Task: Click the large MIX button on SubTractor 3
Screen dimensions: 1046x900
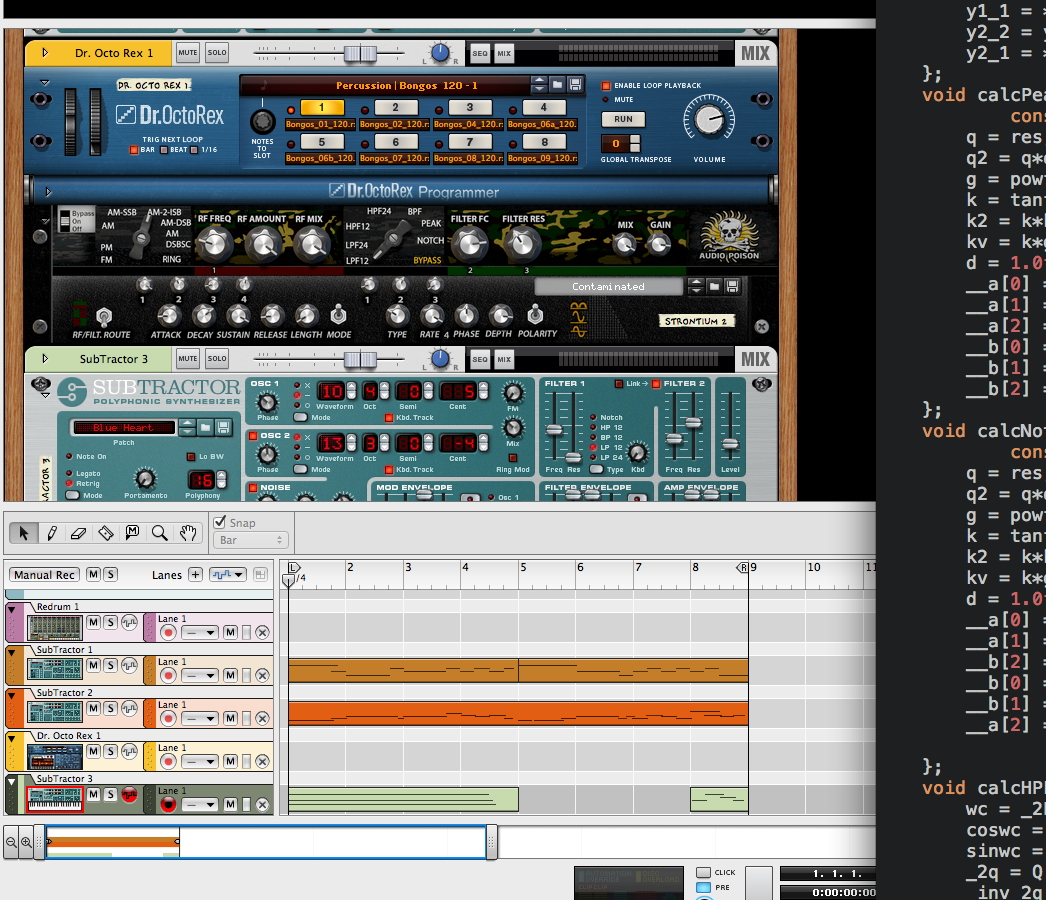Action: tap(755, 359)
